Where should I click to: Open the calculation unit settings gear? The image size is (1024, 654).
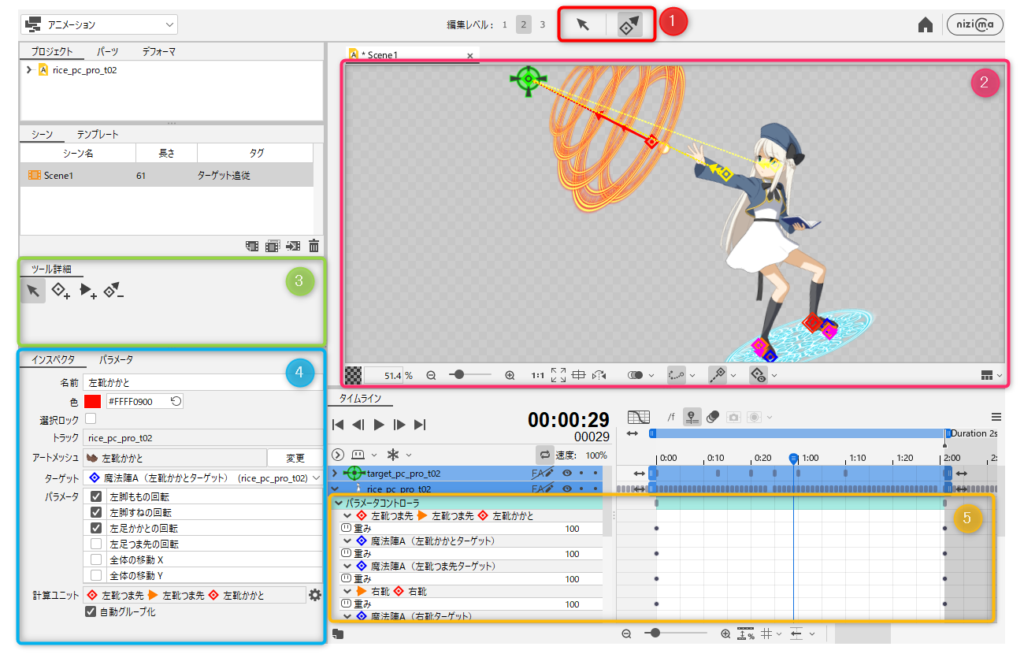pyautogui.click(x=315, y=595)
